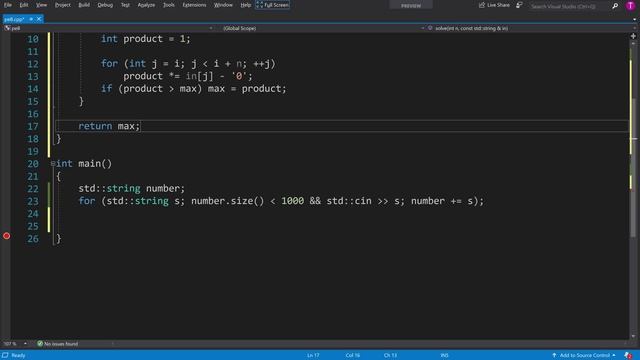Close the pe8.cpp tab
Image resolution: width=640 pixels, height=360 pixels.
(39, 19)
